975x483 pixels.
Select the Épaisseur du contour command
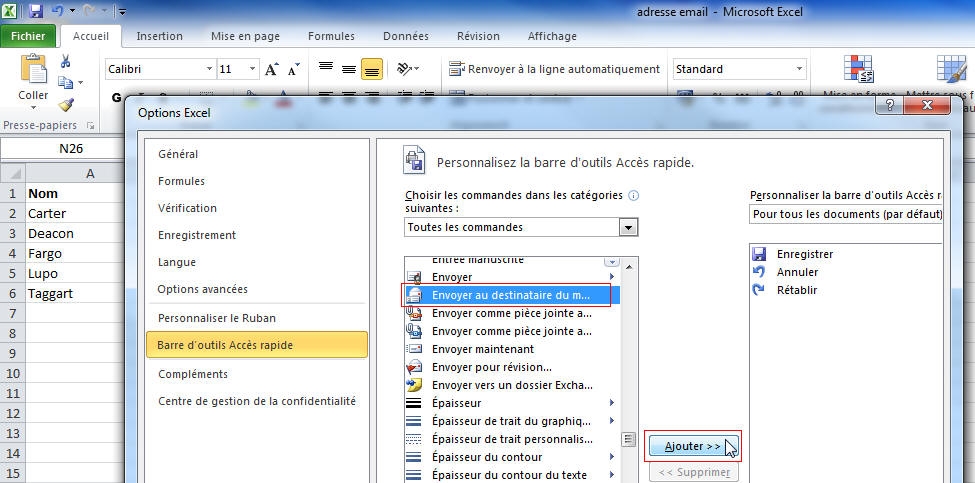(512, 458)
